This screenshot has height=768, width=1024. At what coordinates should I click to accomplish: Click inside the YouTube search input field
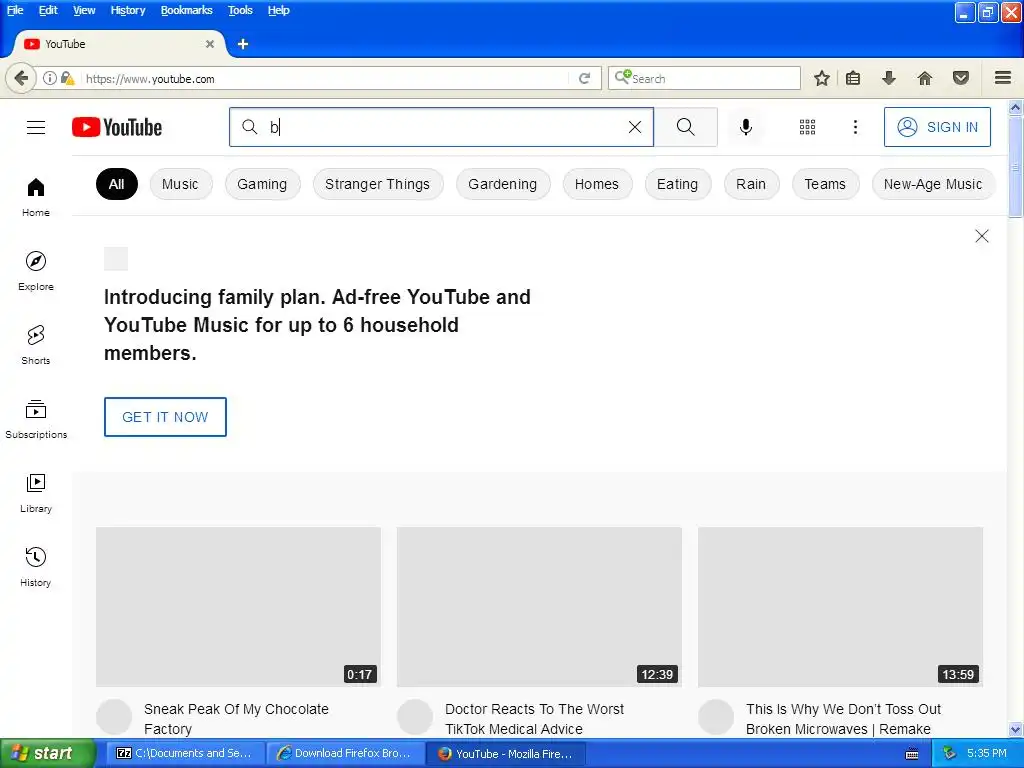tap(441, 127)
